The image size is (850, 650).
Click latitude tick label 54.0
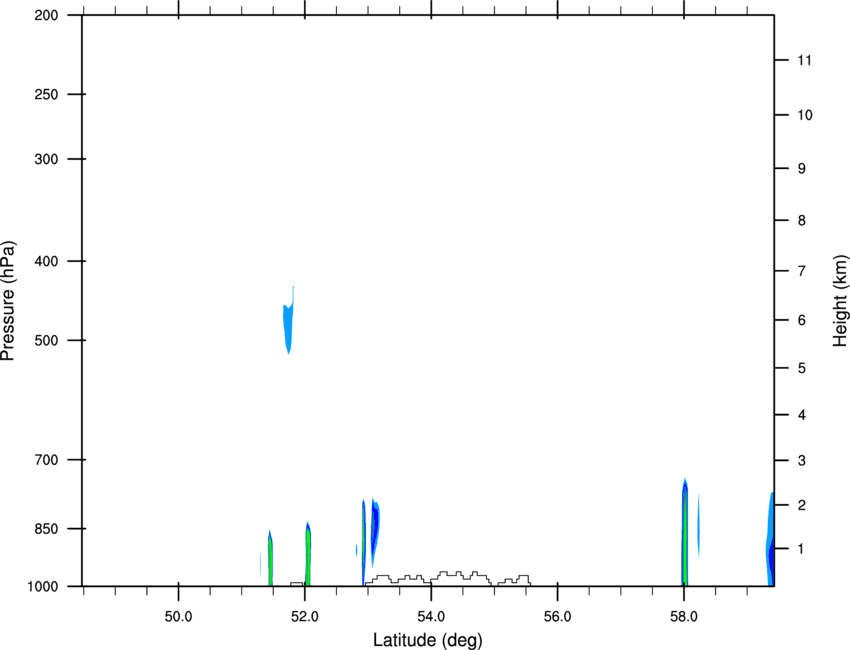(x=431, y=617)
